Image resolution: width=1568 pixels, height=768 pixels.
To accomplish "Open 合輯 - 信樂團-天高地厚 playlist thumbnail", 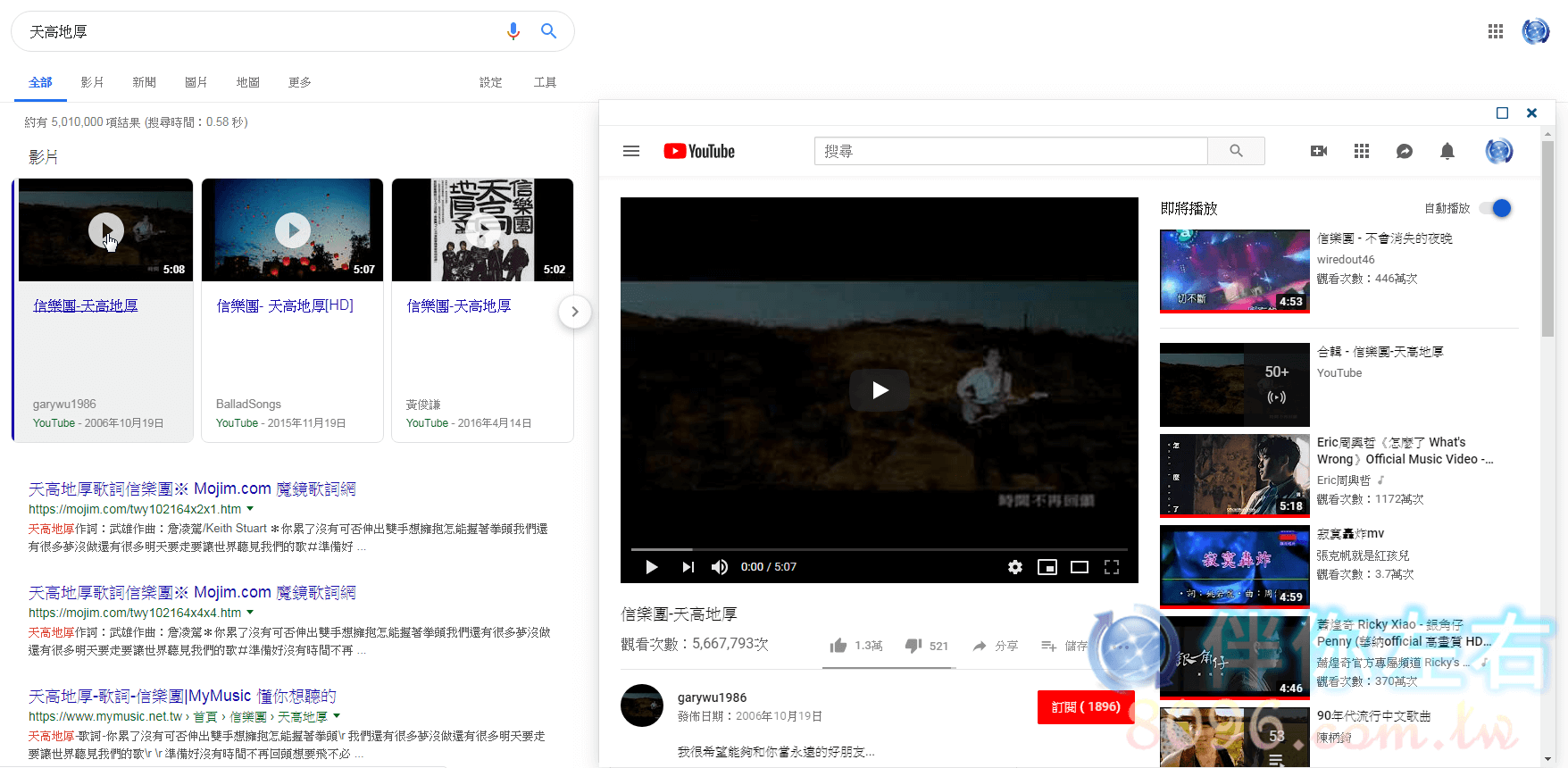I will 1235,385.
